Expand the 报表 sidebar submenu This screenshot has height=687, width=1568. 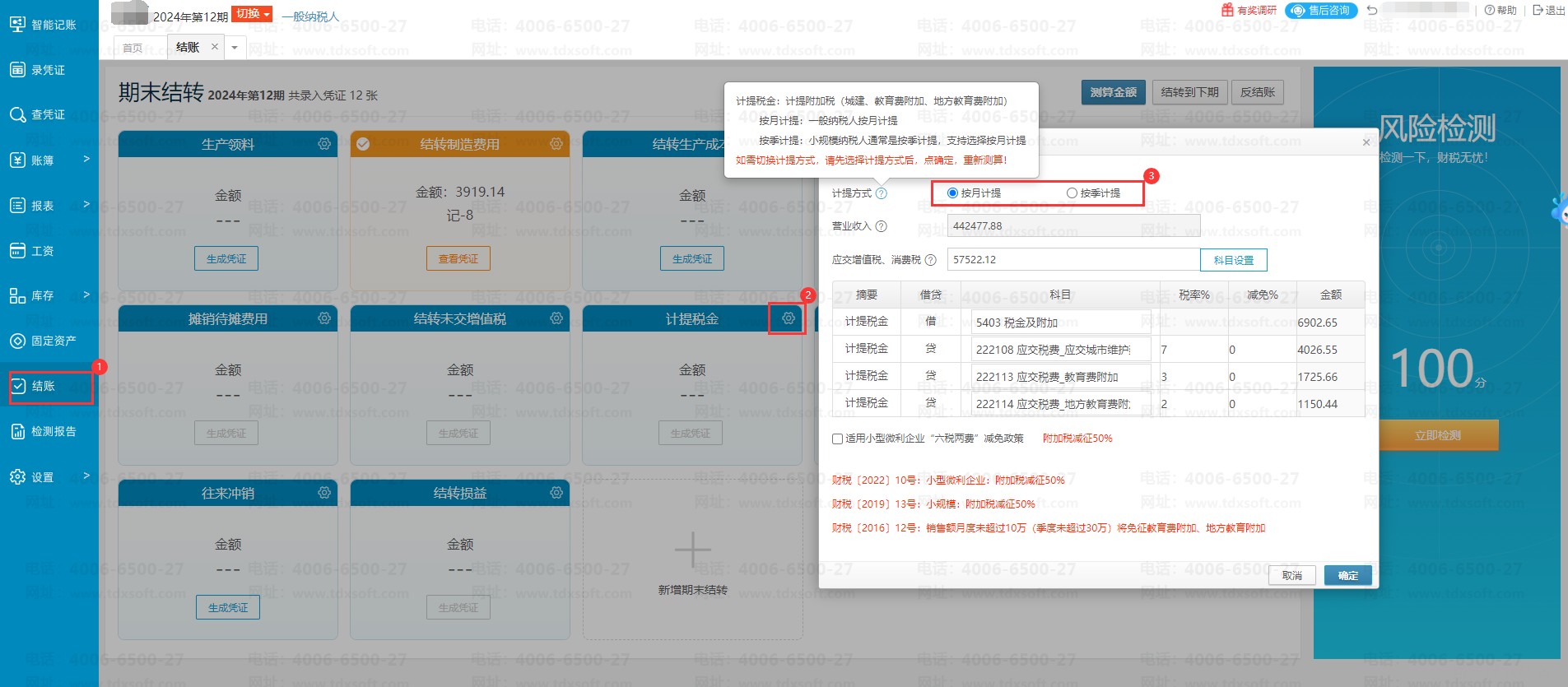49,206
